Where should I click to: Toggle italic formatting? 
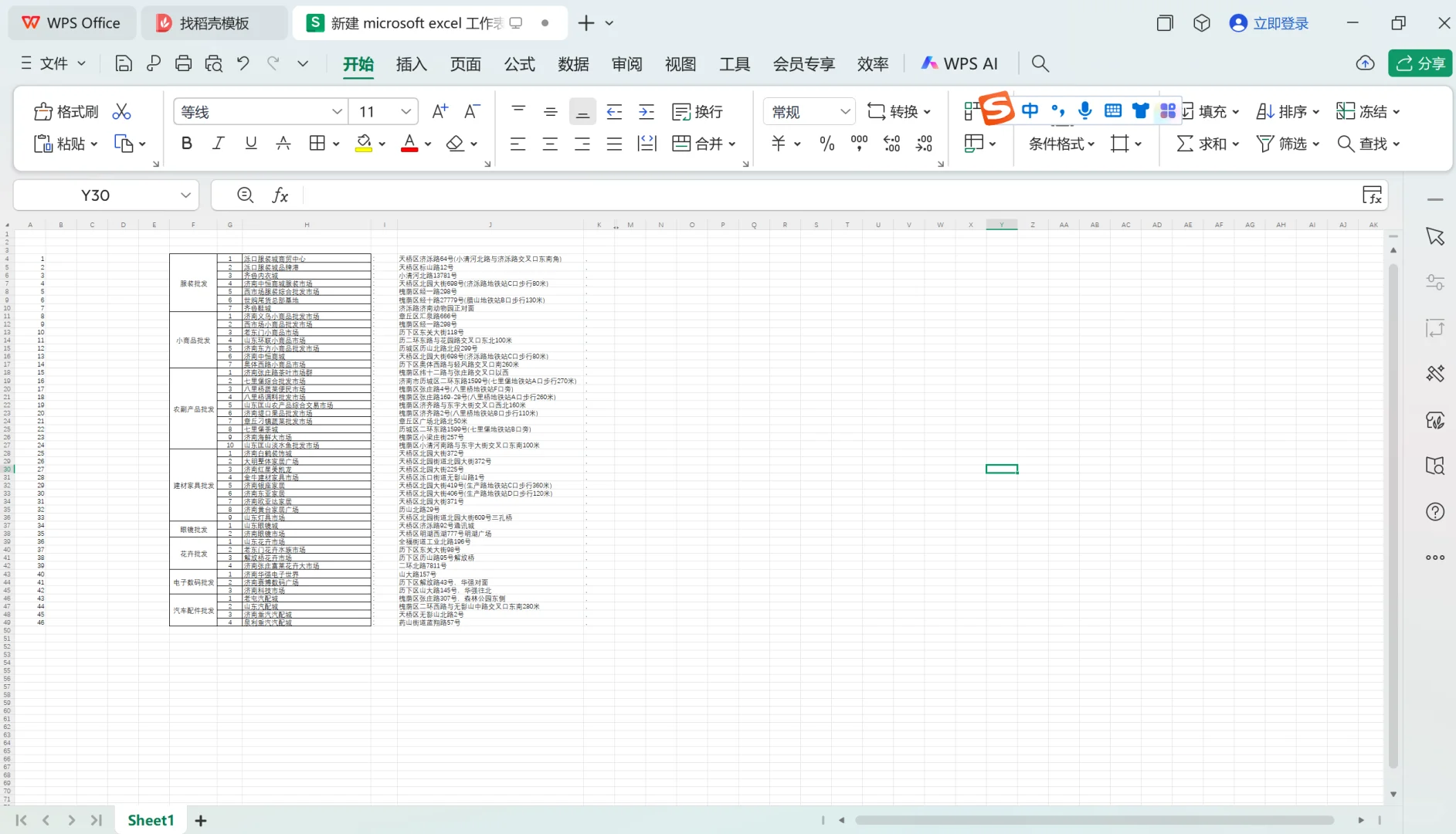pos(219,144)
